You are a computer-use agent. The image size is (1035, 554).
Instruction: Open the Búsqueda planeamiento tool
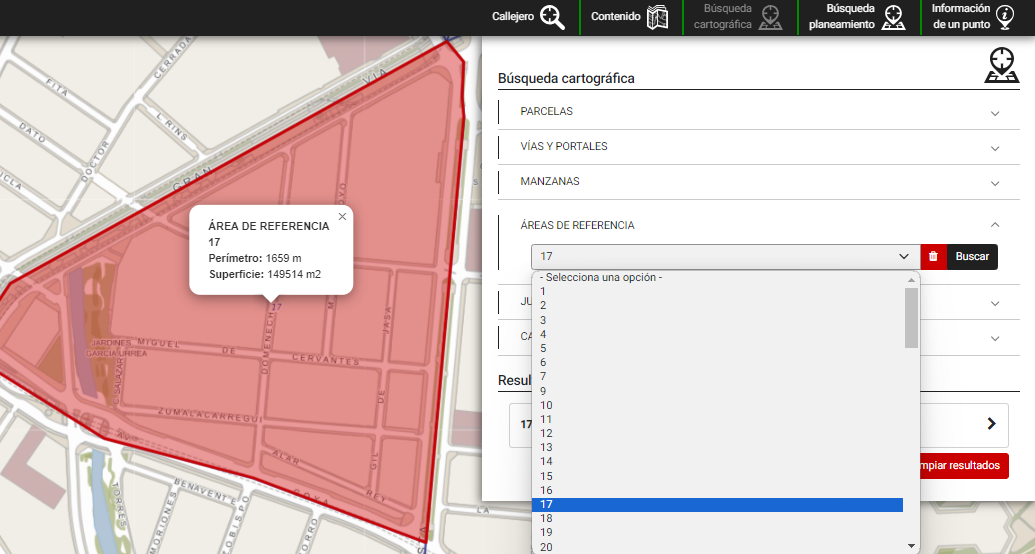857,17
